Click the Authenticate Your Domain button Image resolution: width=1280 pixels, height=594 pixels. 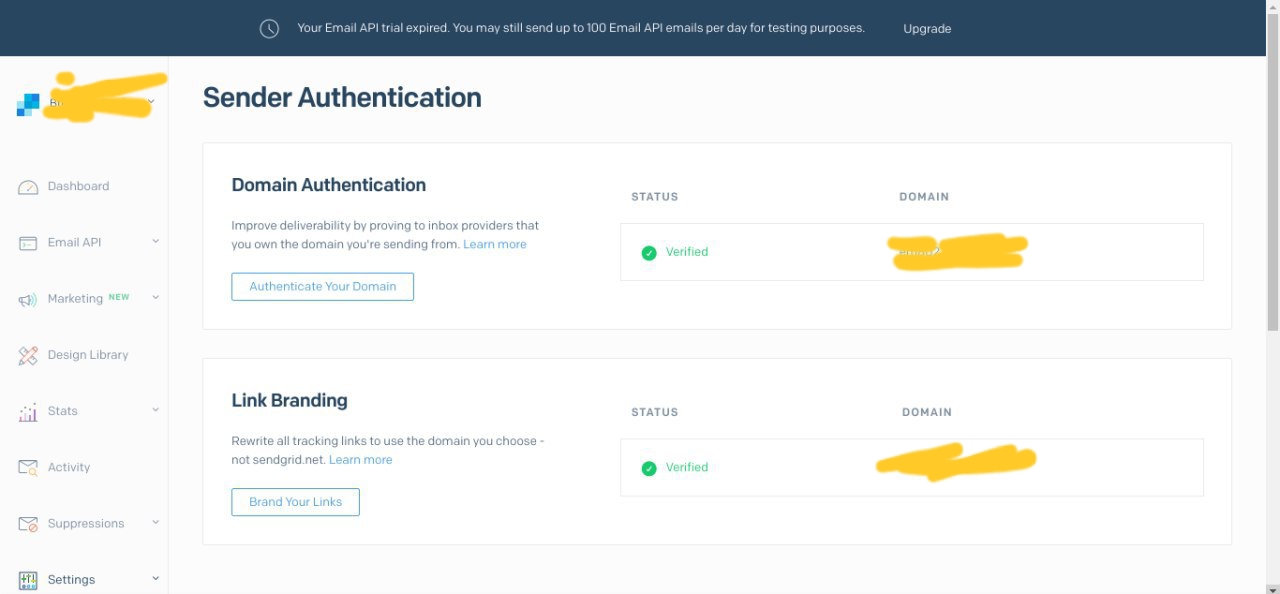tap(323, 287)
